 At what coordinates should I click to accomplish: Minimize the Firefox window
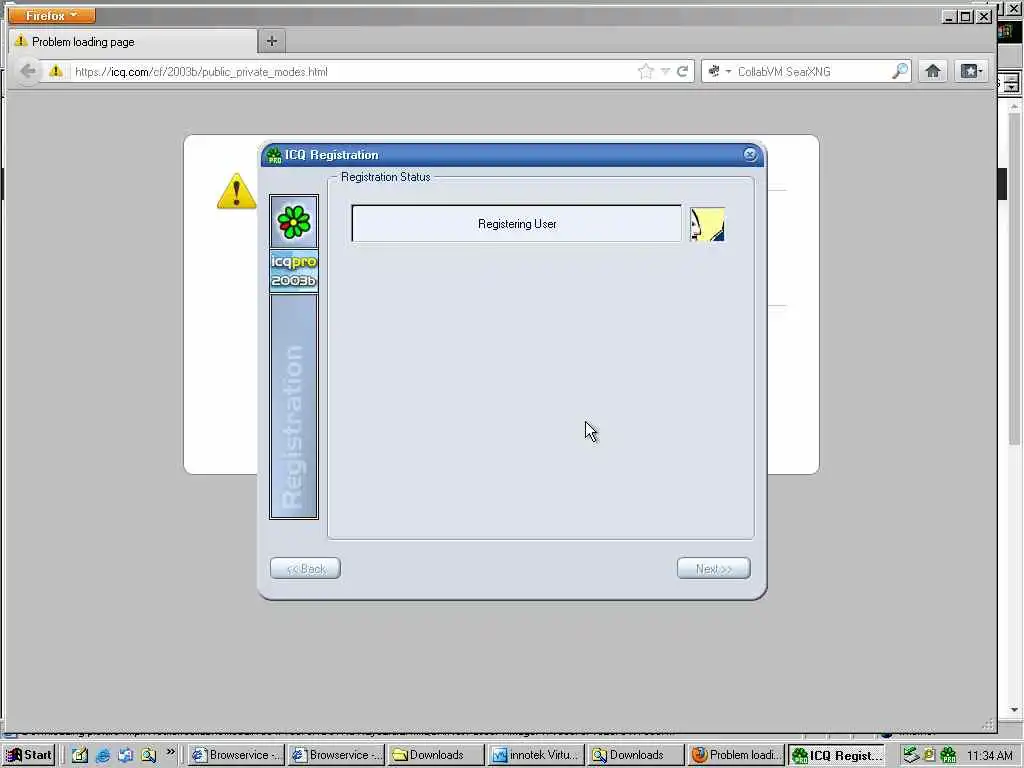pyautogui.click(x=950, y=16)
